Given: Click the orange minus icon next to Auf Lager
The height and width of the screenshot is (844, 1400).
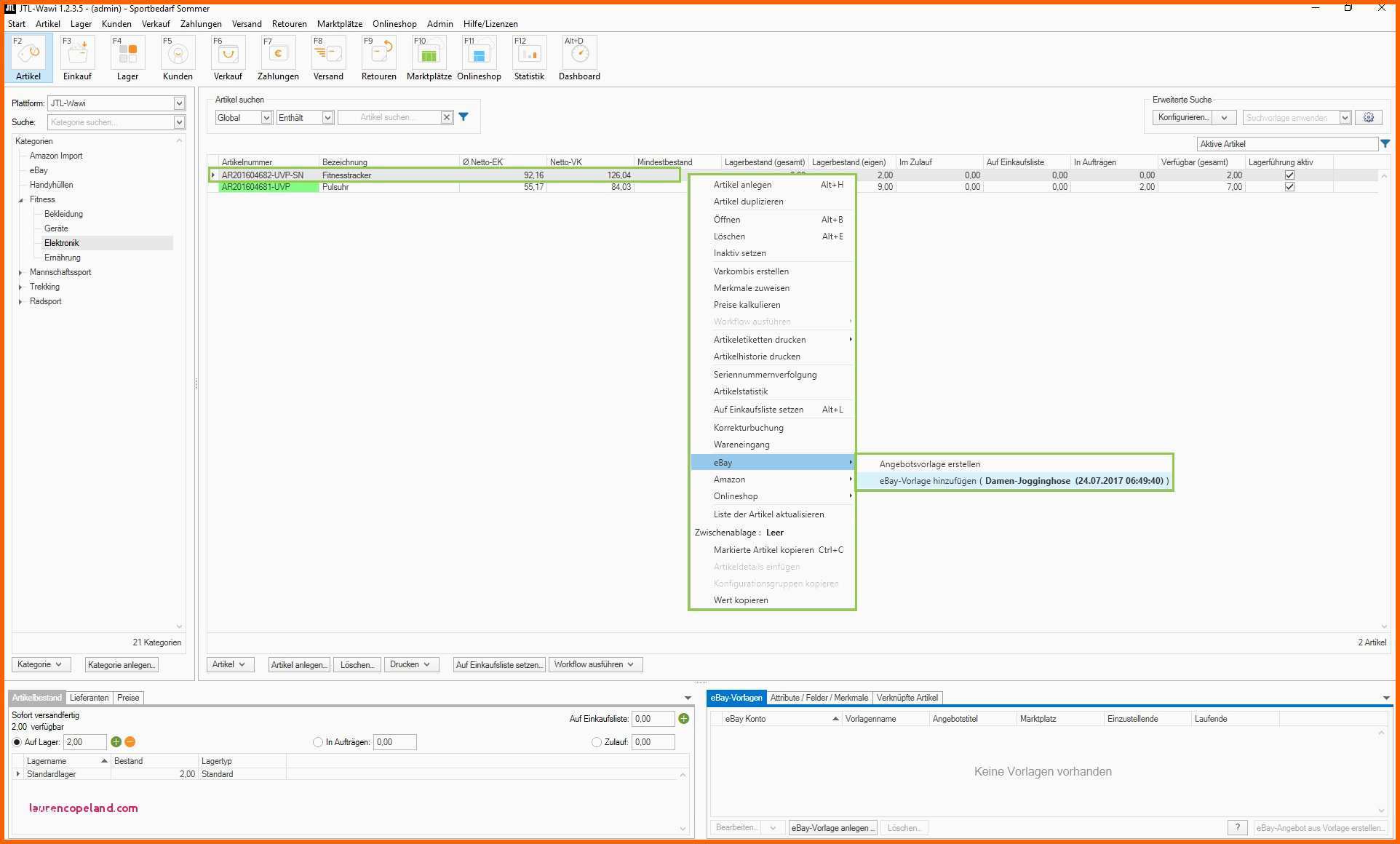Looking at the screenshot, I should click(130, 742).
